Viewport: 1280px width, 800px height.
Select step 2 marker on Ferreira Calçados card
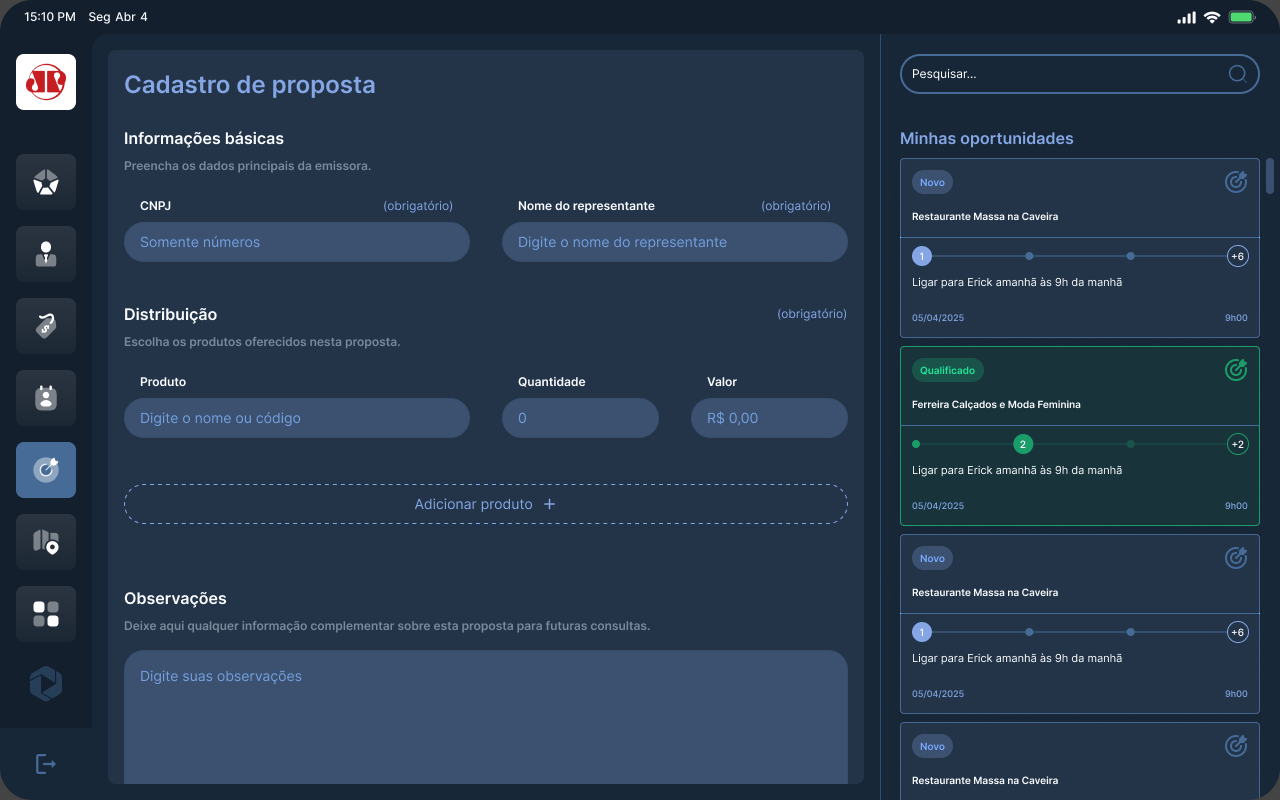point(1023,444)
